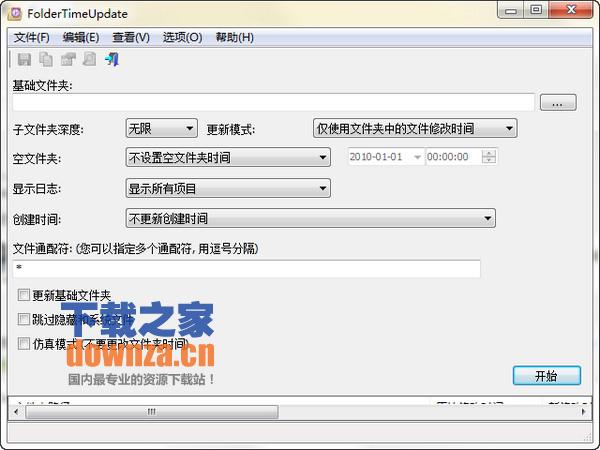
Task: Click the 文件通配符 input field
Action: pyautogui.click(x=246, y=269)
